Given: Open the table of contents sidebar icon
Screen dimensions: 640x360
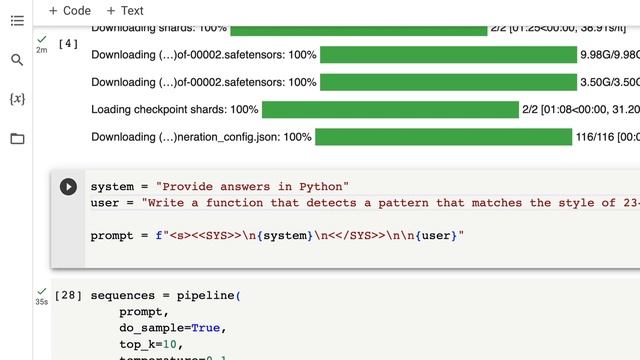Looking at the screenshot, I should (17, 20).
